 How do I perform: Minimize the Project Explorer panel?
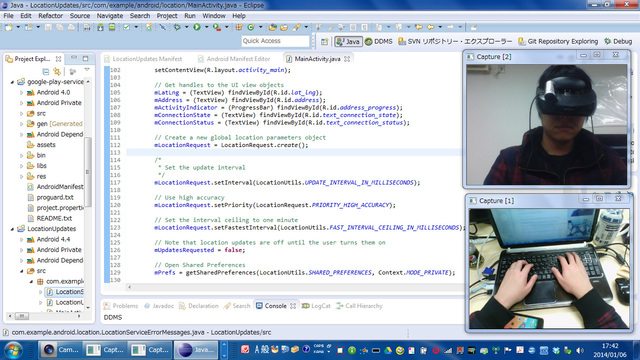pos(74,58)
